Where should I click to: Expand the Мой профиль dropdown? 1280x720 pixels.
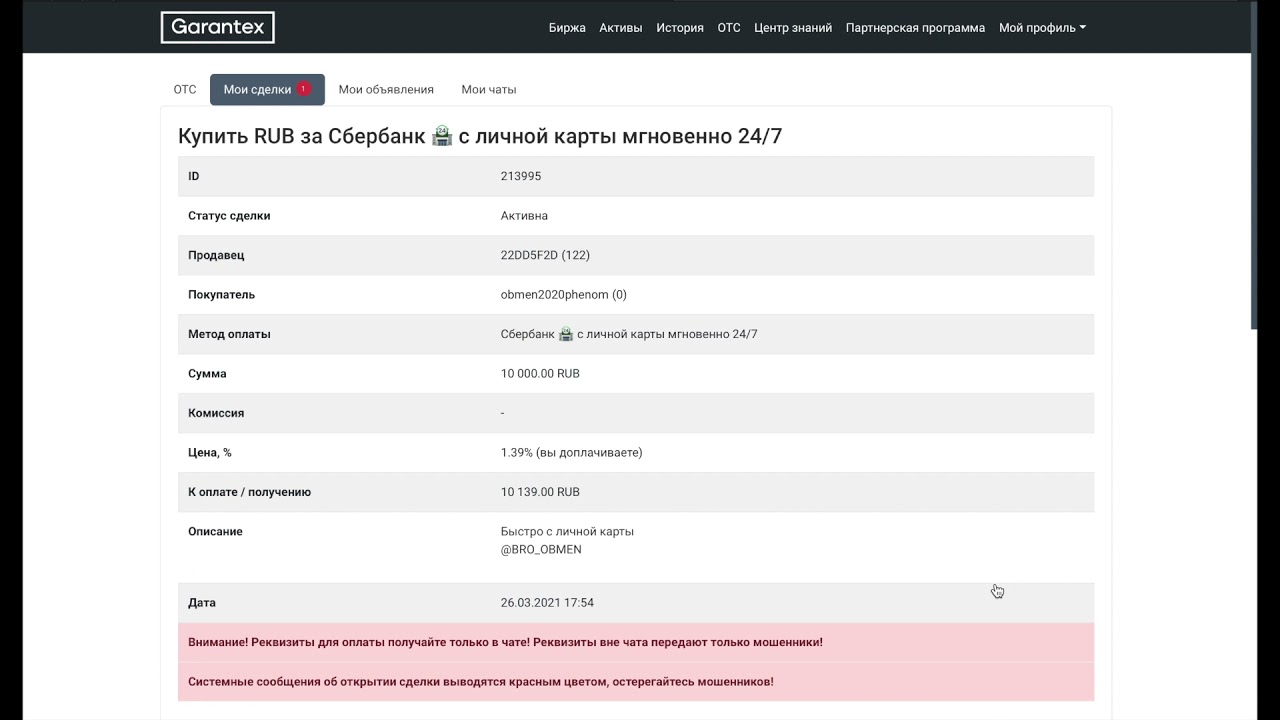click(x=1042, y=28)
